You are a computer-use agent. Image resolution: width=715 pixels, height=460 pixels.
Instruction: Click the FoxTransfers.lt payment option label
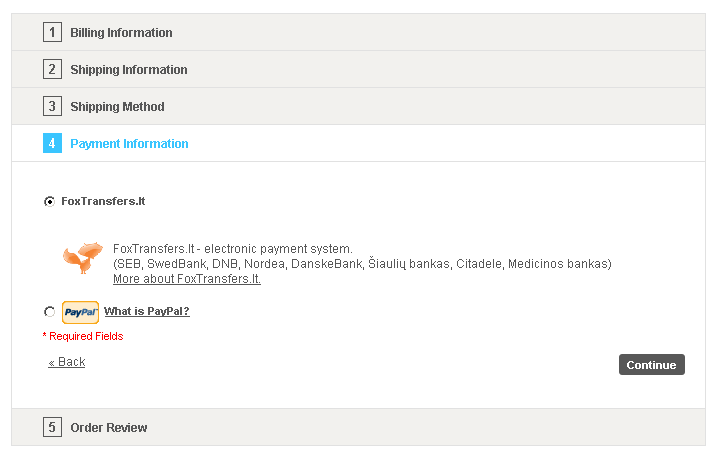pyautogui.click(x=103, y=201)
